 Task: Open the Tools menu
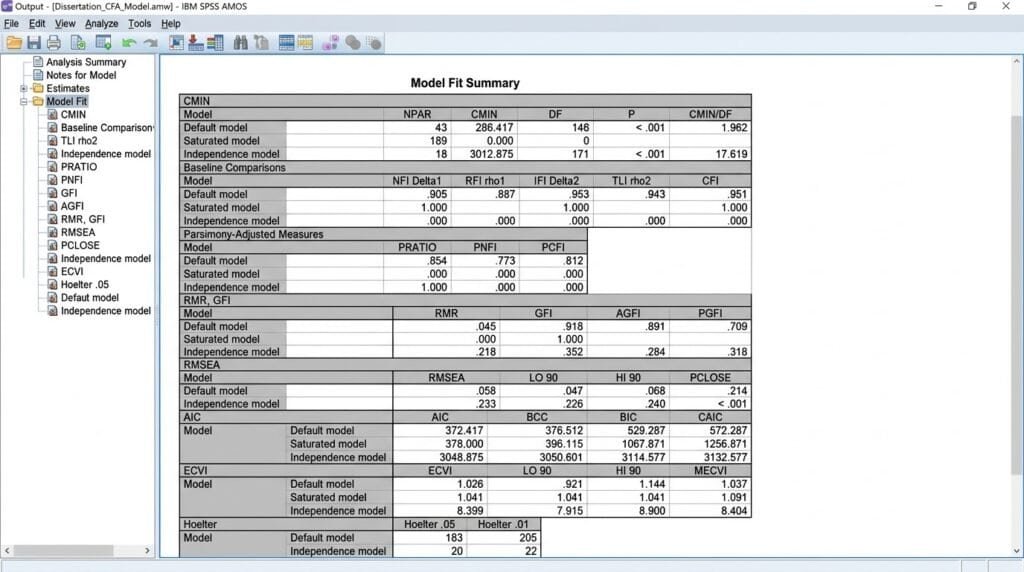(x=139, y=24)
